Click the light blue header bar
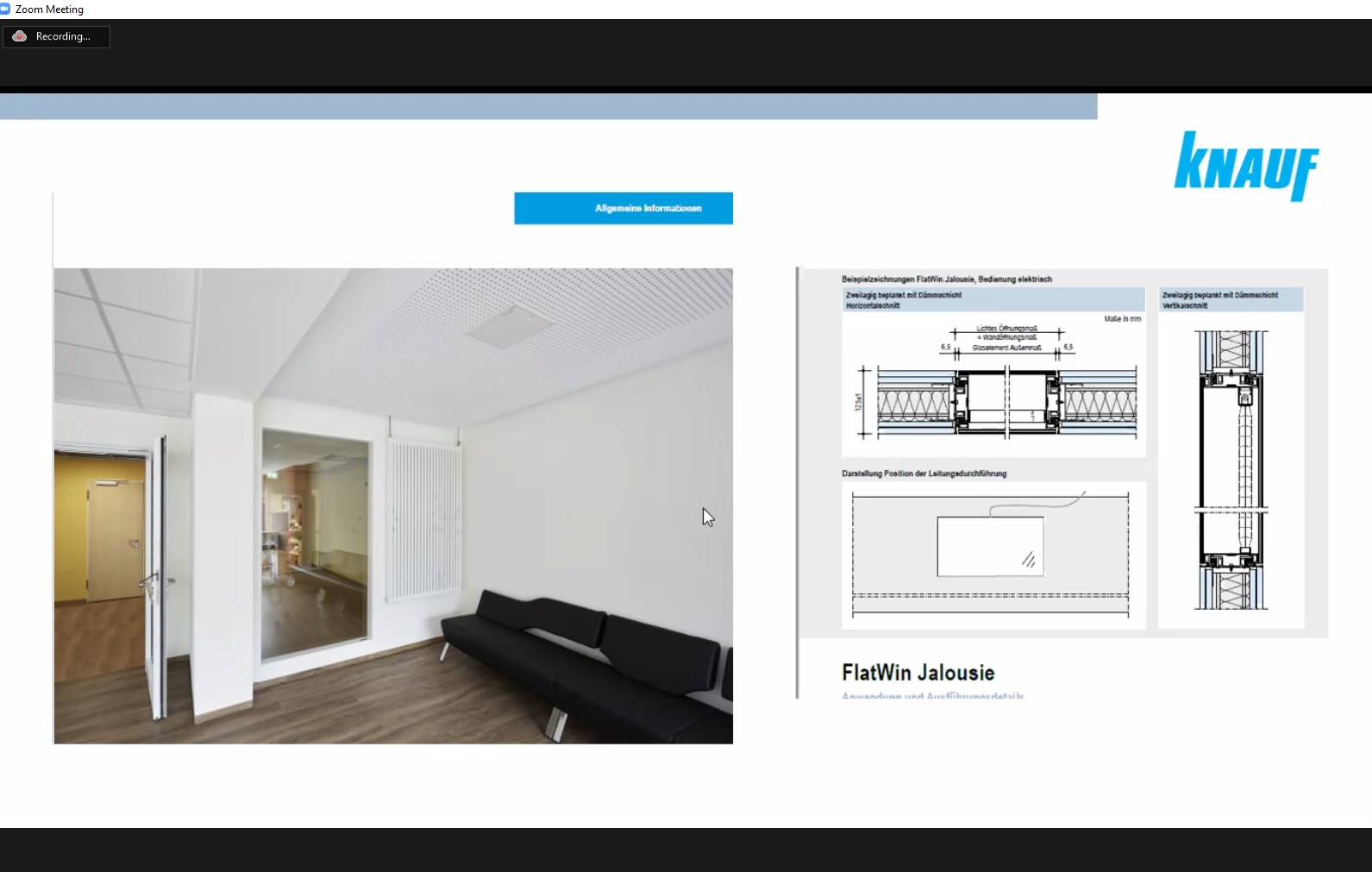The height and width of the screenshot is (872, 1372). [x=548, y=106]
